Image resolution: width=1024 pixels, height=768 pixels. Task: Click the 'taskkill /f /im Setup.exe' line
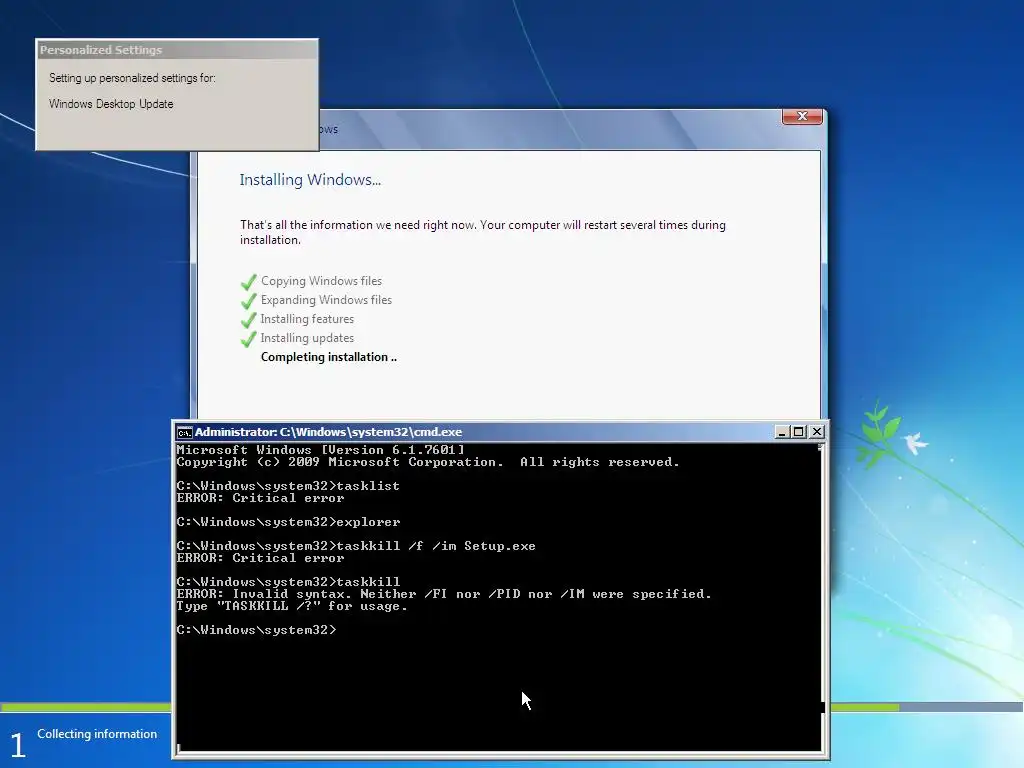click(x=356, y=546)
